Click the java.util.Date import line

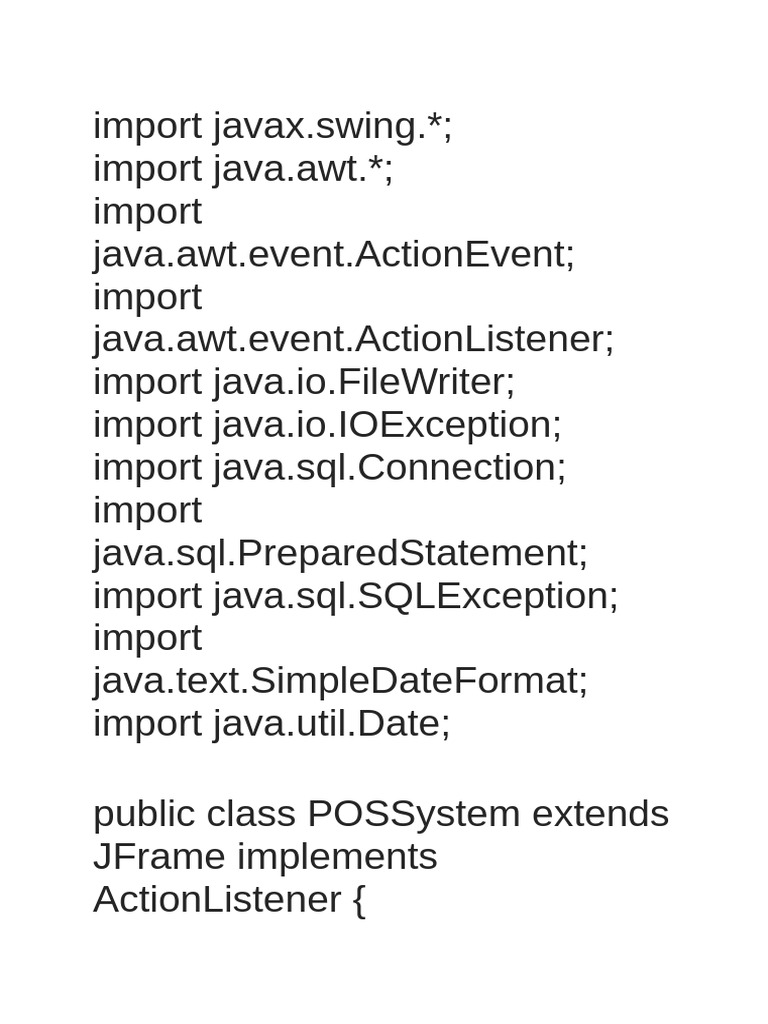click(271, 723)
